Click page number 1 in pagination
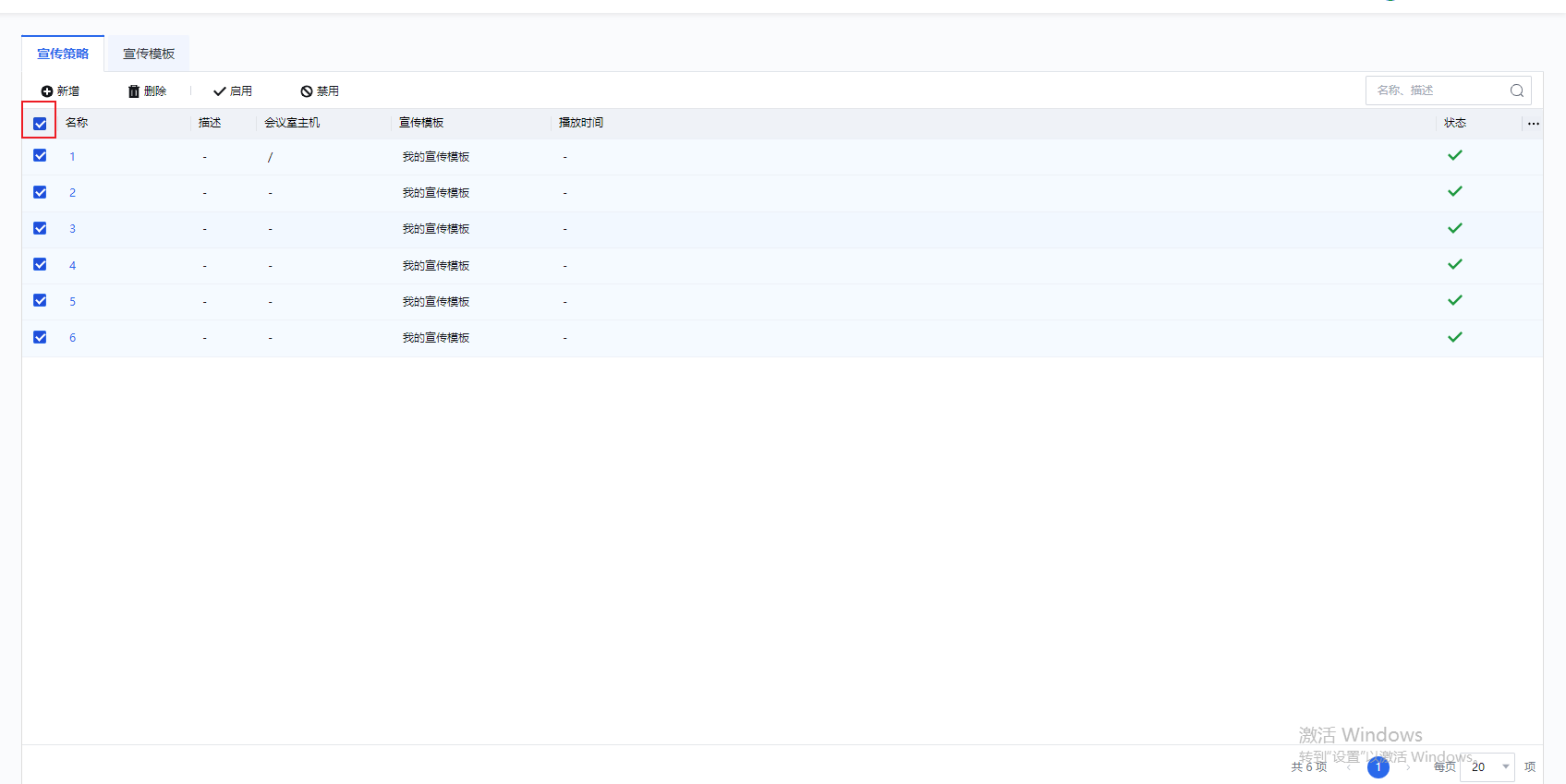1566x784 pixels. tap(1378, 767)
